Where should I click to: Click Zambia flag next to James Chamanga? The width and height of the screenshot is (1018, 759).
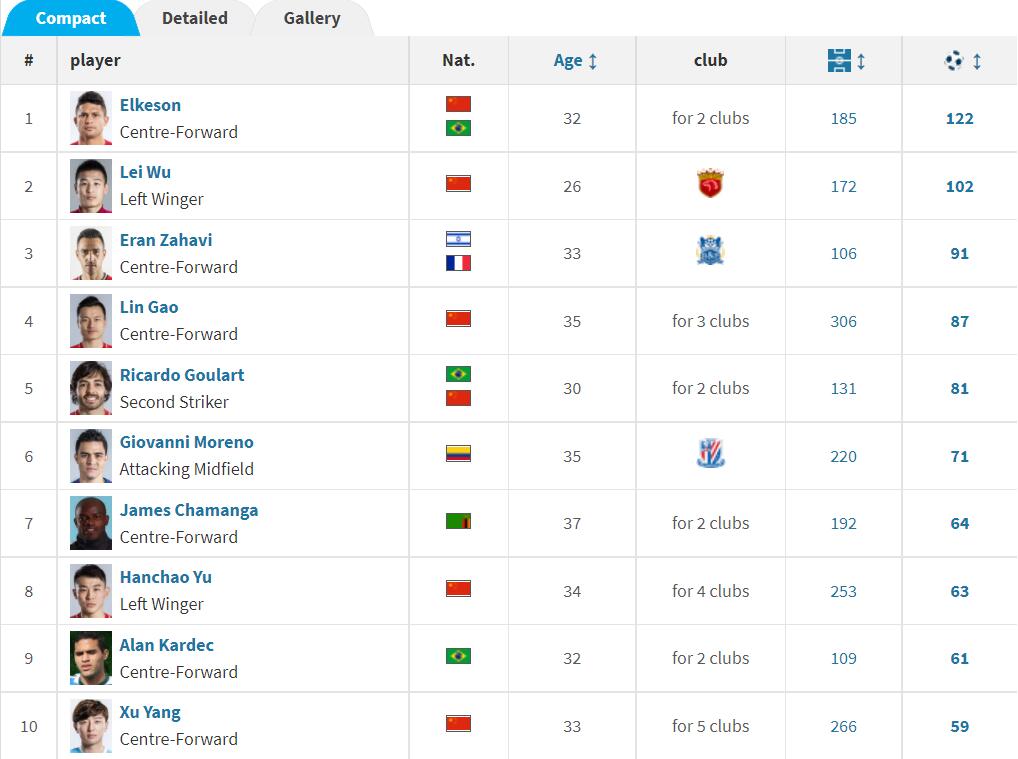click(458, 521)
